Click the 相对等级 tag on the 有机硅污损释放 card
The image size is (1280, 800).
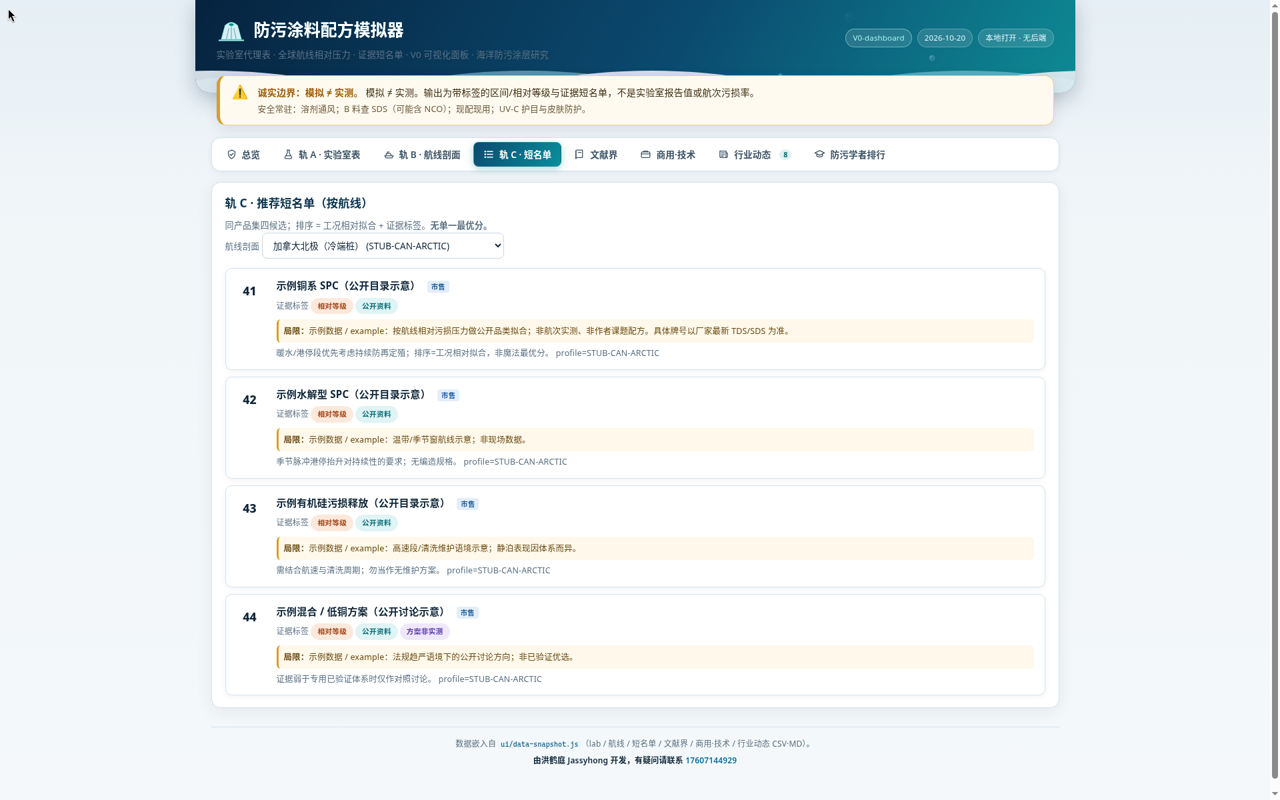(332, 523)
